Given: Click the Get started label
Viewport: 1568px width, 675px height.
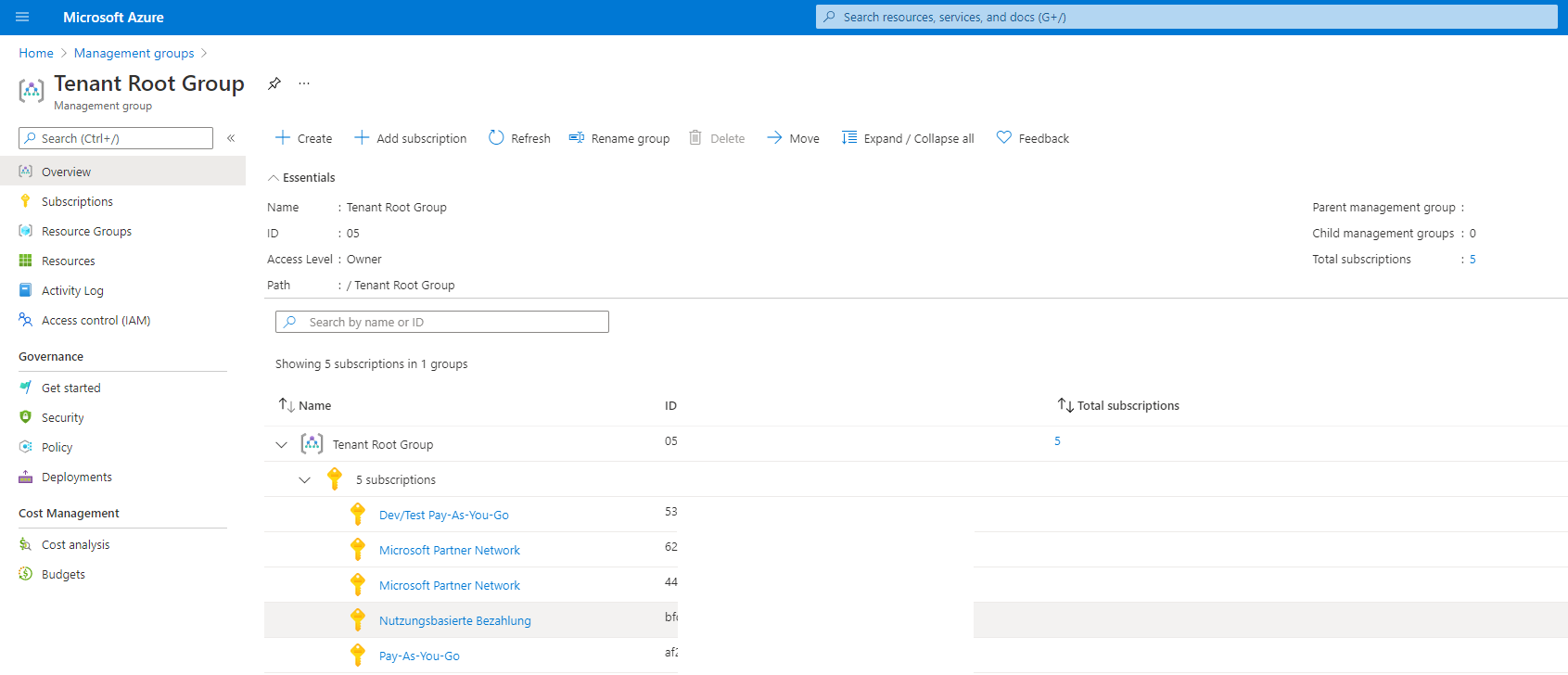Looking at the screenshot, I should tap(71, 388).
